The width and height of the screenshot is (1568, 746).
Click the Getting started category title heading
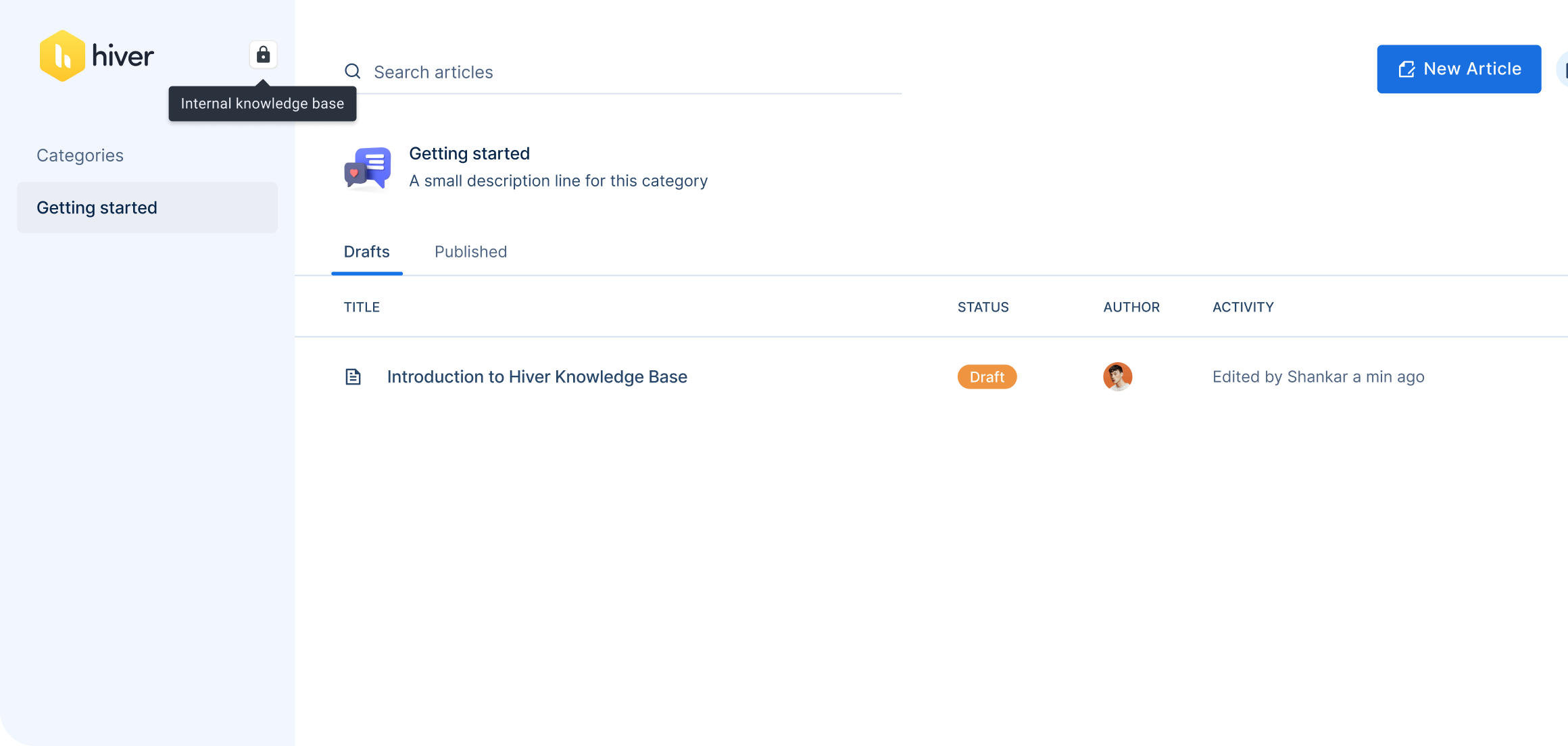tap(469, 153)
